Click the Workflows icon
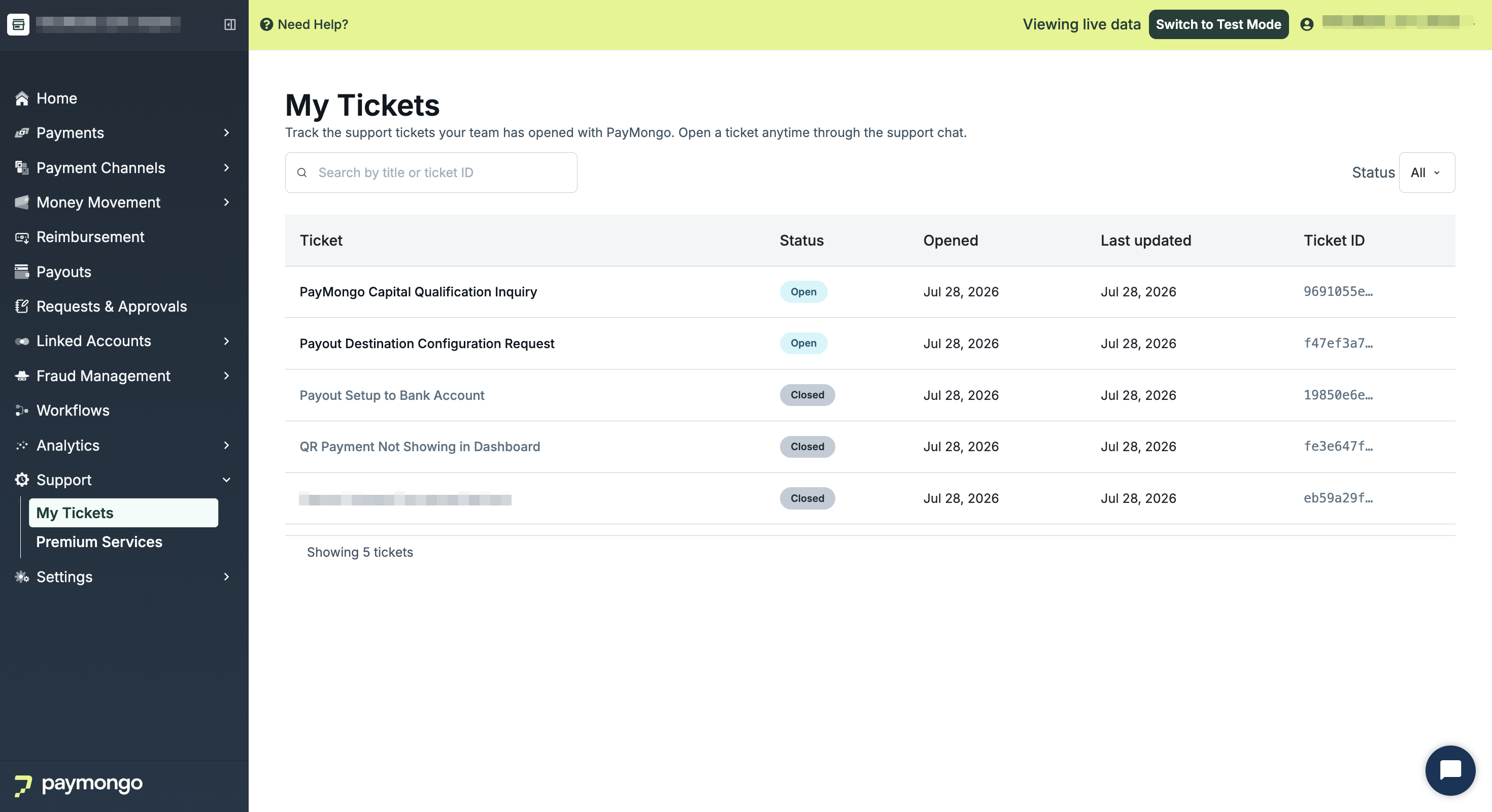The height and width of the screenshot is (812, 1492). [x=22, y=411]
